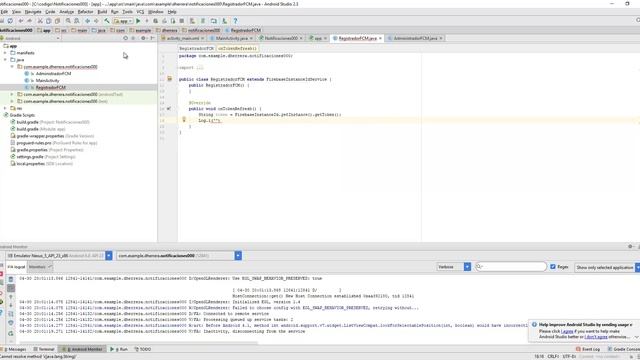Switch to activity_main.xml editor tab

pyautogui.click(x=182, y=38)
